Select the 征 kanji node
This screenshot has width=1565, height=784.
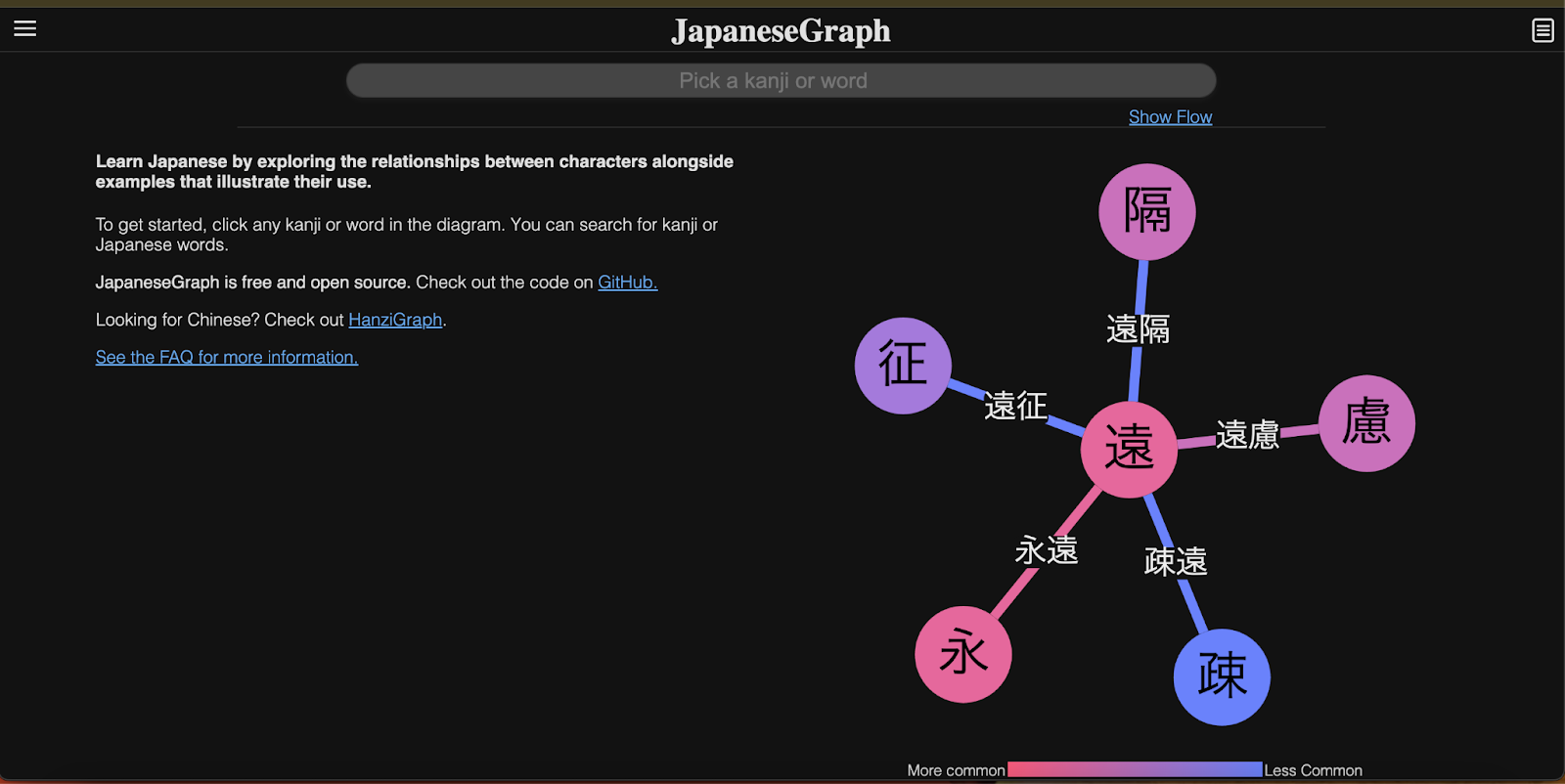903,366
